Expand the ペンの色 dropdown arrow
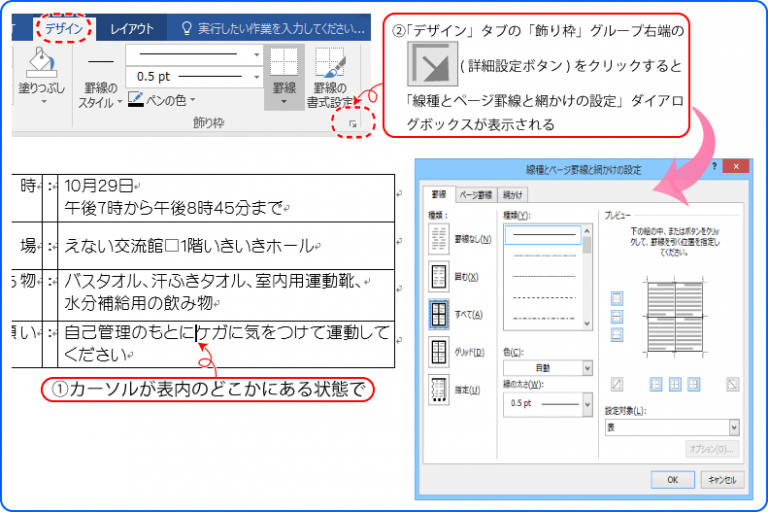The image size is (768, 512). point(193,100)
